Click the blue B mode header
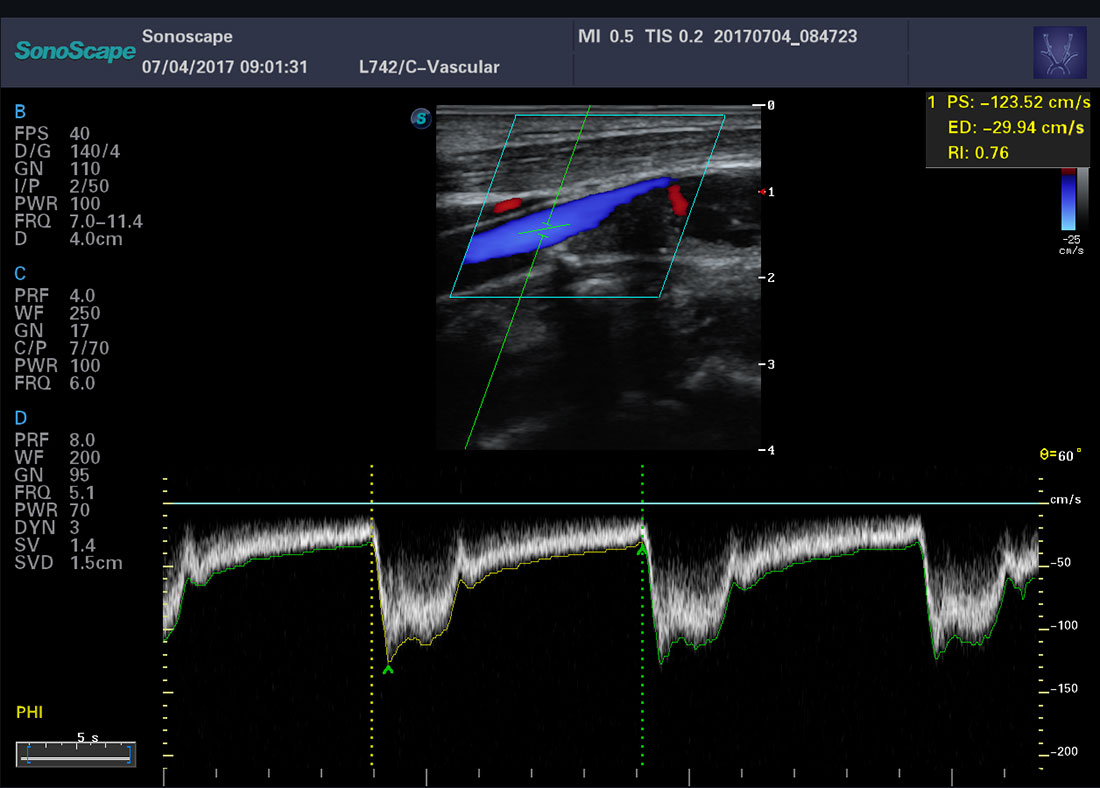 (20, 112)
